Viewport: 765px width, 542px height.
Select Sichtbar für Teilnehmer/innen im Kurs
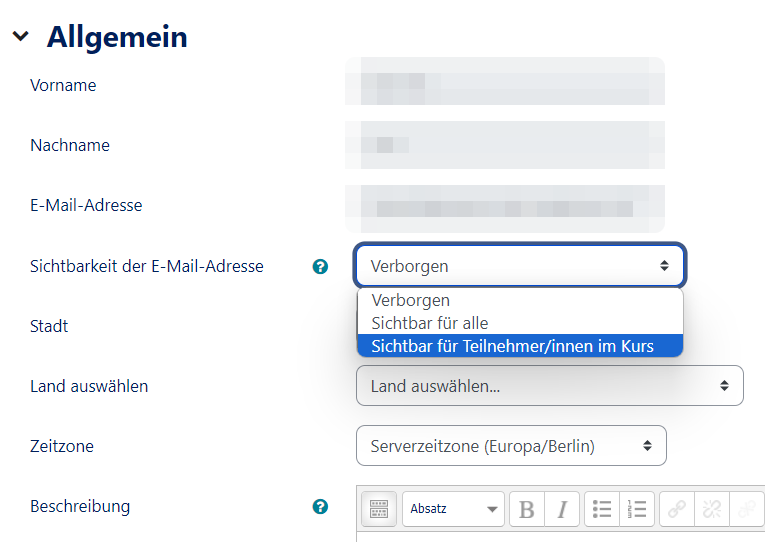512,346
